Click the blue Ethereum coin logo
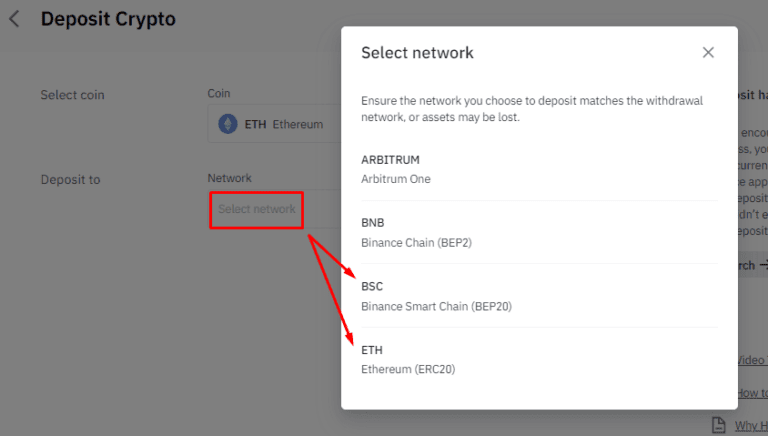Viewport: 768px width, 436px height. [x=228, y=124]
